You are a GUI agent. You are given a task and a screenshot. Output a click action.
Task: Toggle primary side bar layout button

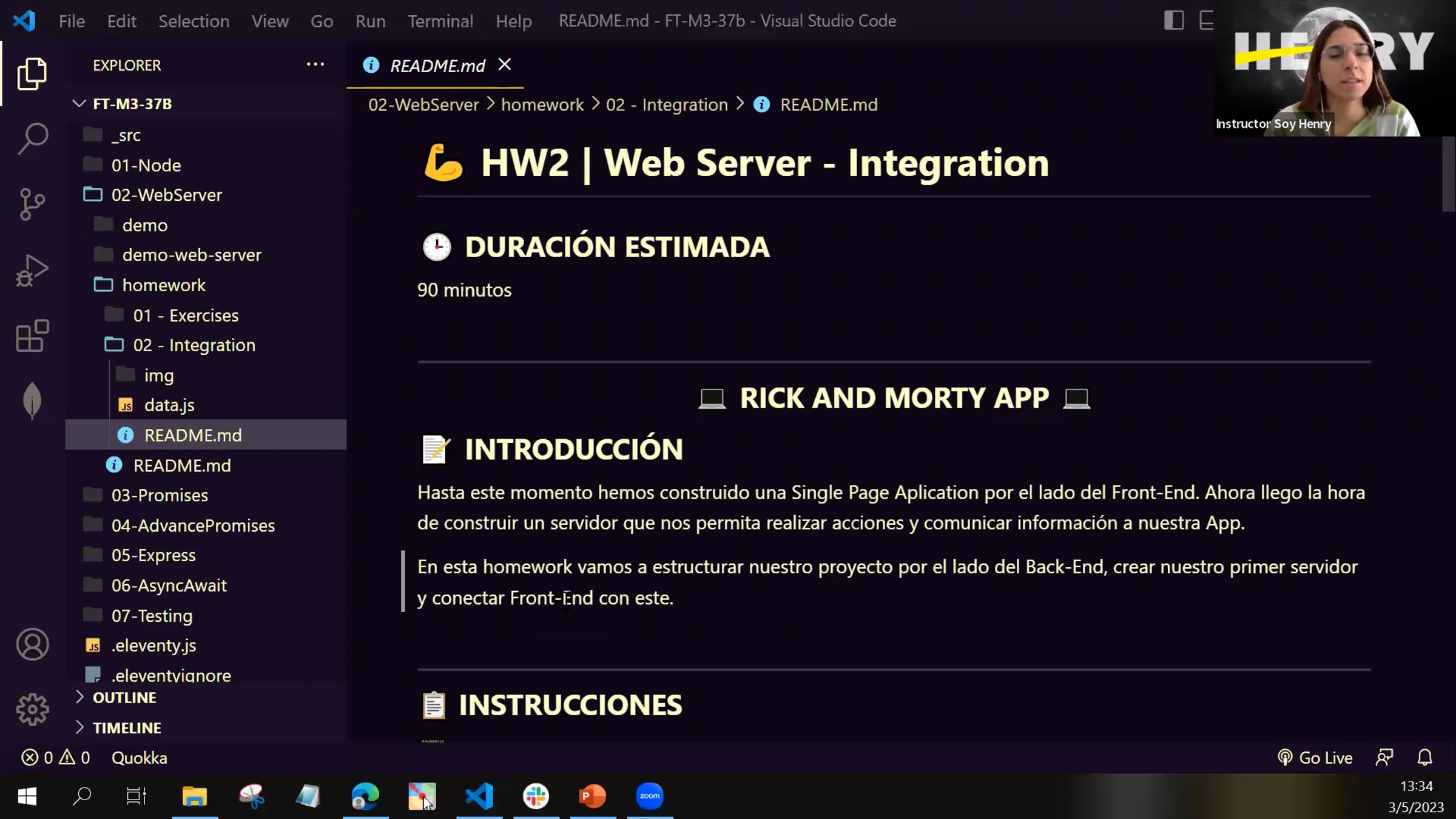[1173, 21]
